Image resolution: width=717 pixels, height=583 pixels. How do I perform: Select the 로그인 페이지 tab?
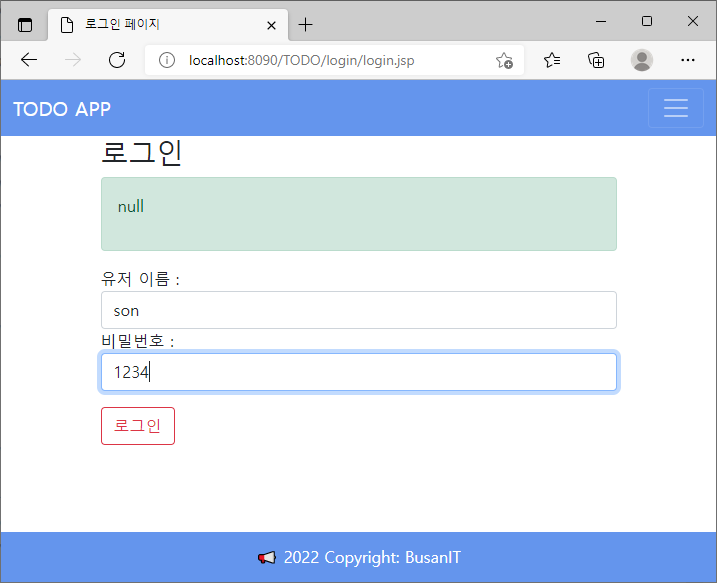pos(168,25)
